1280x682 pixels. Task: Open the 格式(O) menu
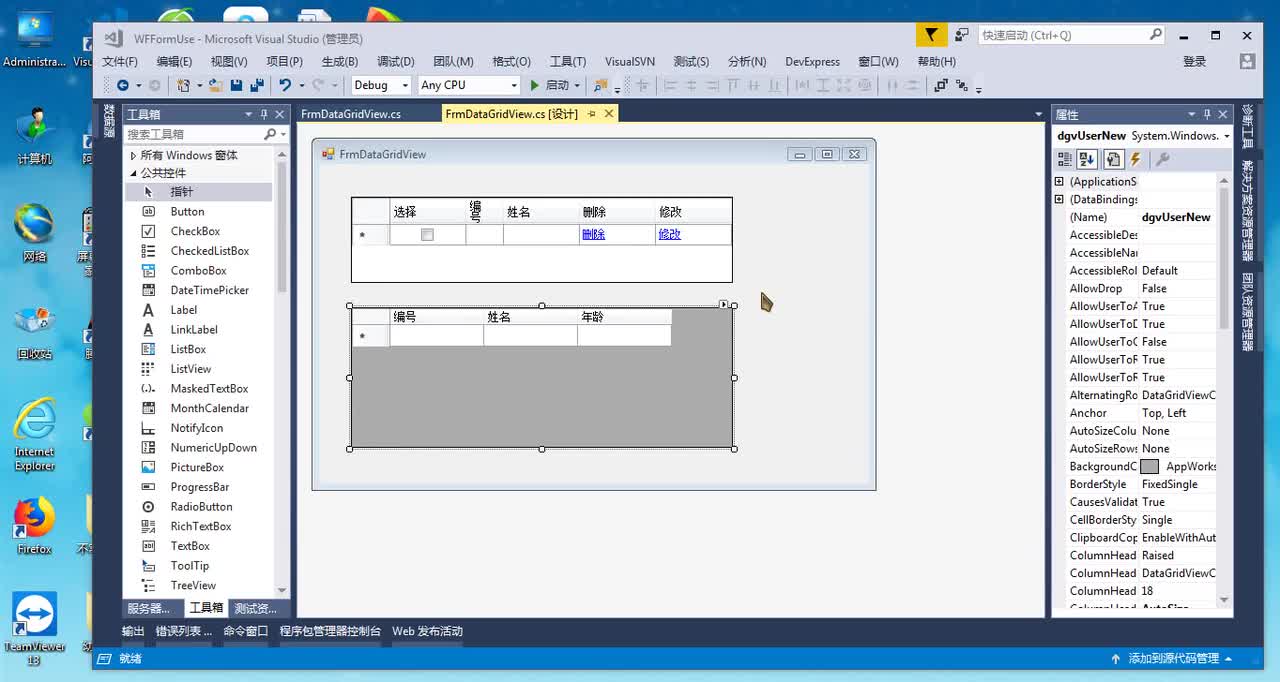click(x=512, y=62)
